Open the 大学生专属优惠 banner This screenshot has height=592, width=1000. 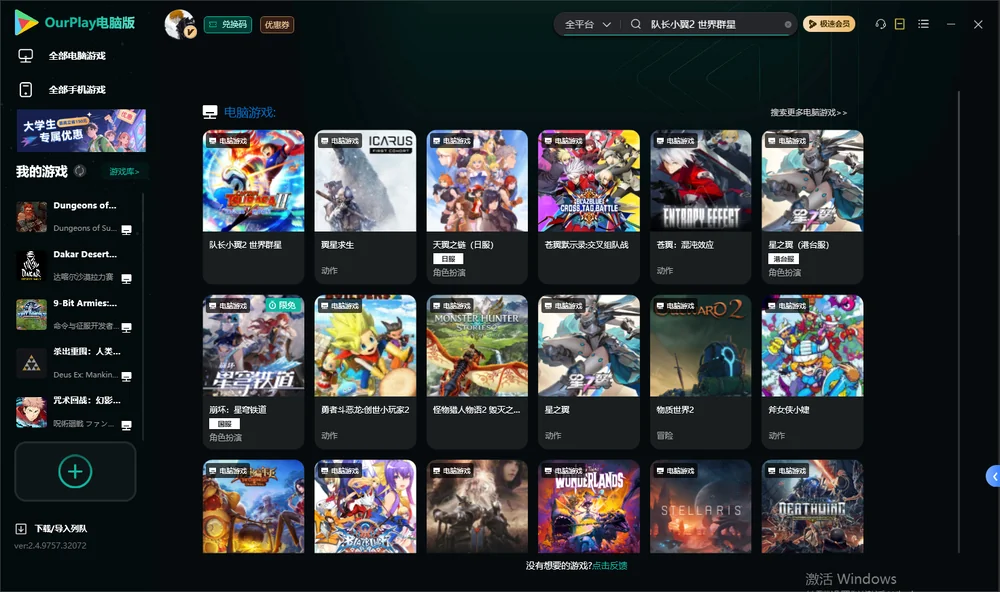click(81, 130)
